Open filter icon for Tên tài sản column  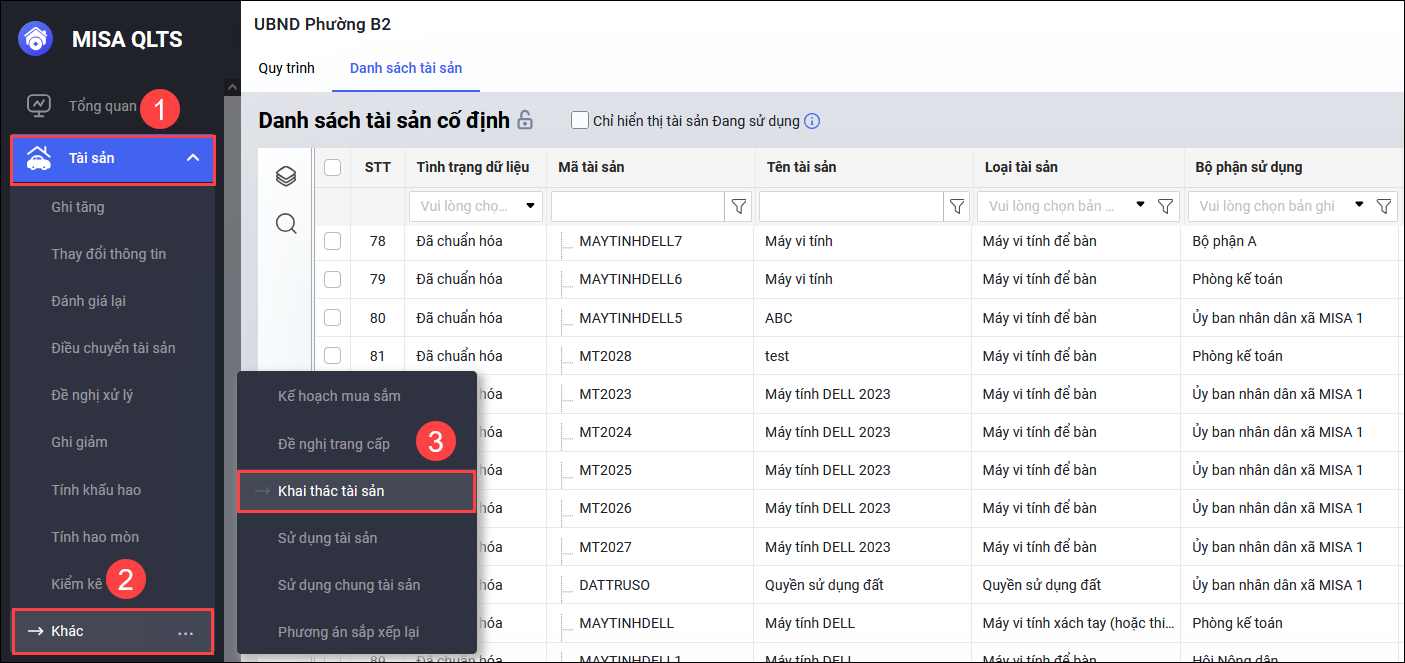point(957,207)
